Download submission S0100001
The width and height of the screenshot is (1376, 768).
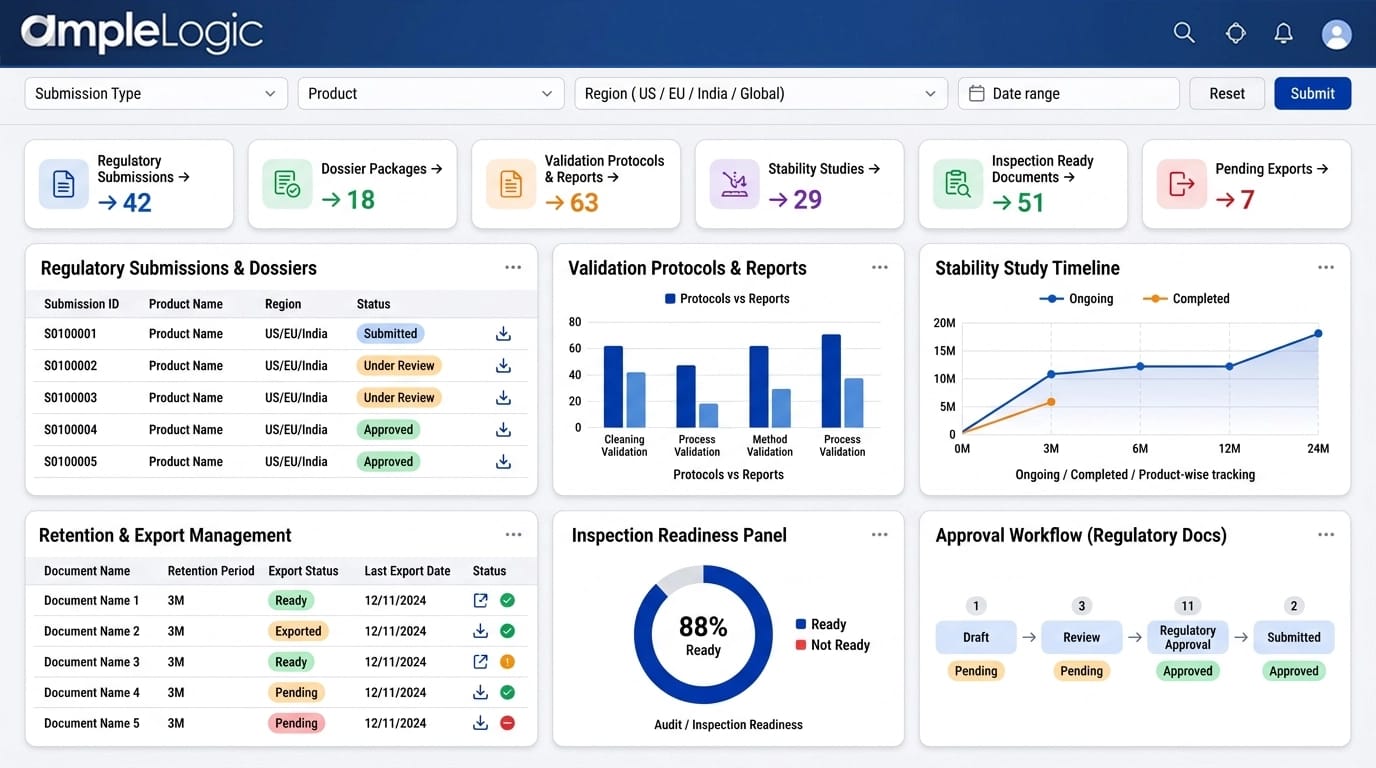[503, 334]
